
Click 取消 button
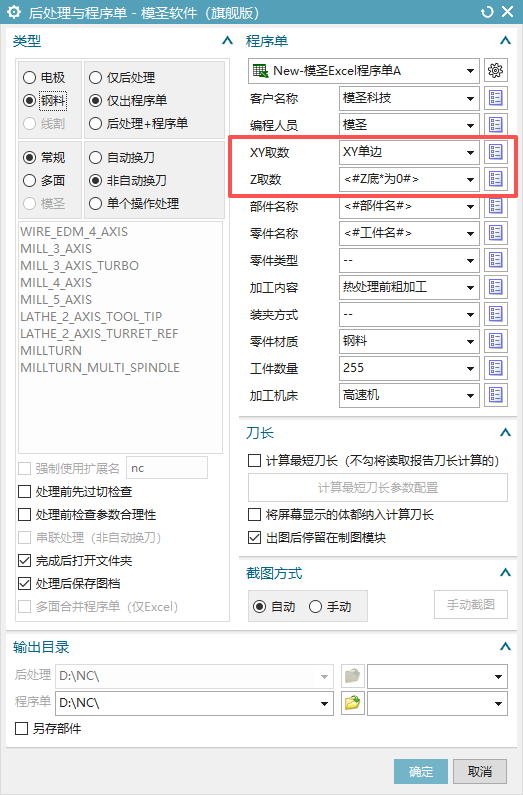click(479, 771)
